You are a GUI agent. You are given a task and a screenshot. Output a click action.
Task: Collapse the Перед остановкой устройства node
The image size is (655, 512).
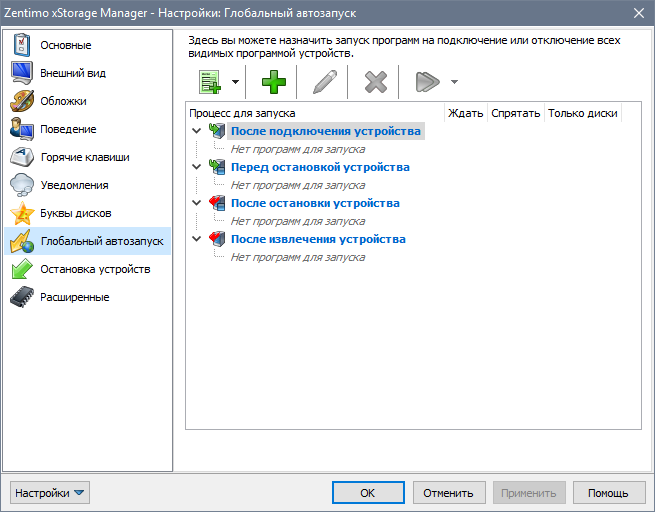tap(196, 167)
